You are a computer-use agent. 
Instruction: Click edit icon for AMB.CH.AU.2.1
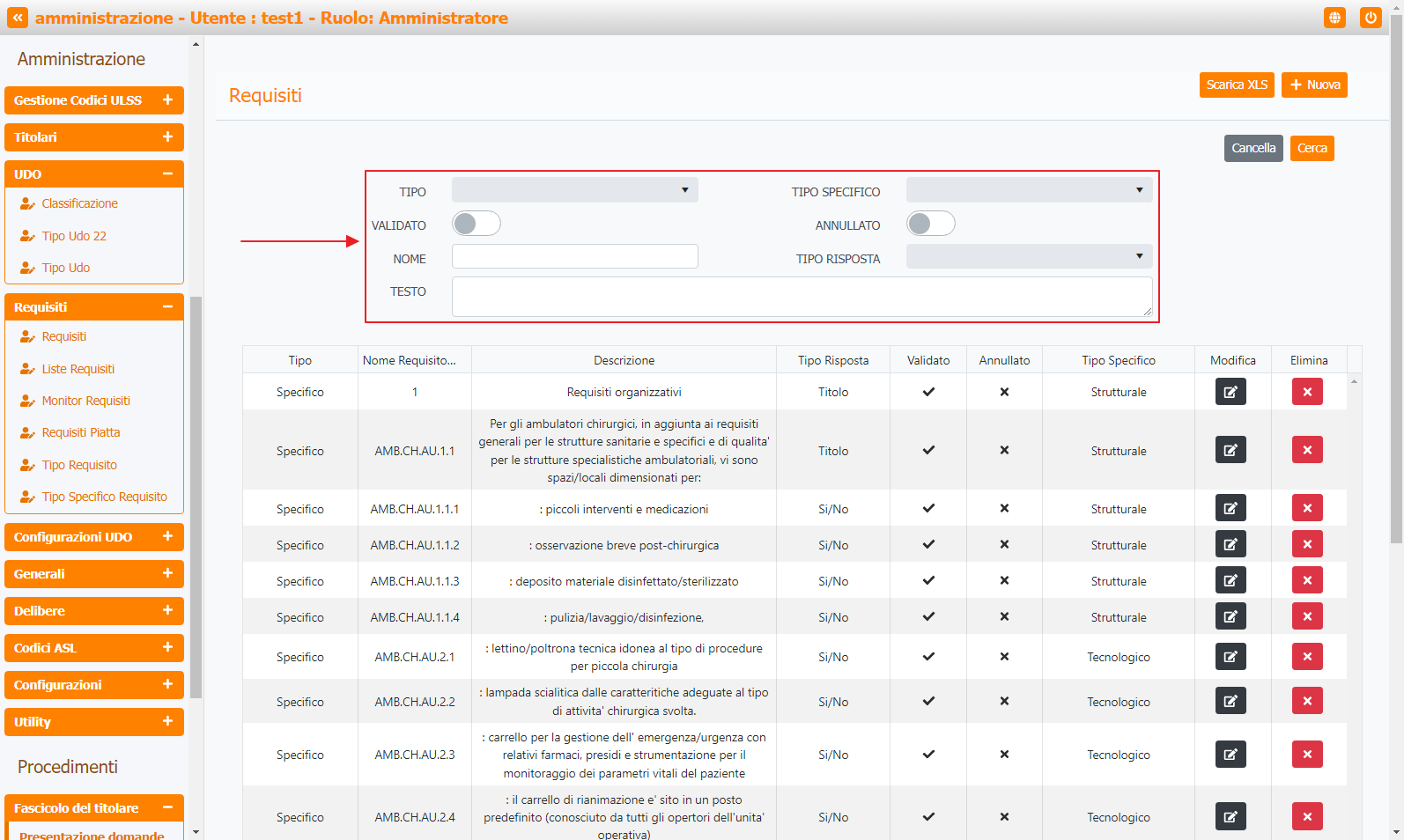1230,657
